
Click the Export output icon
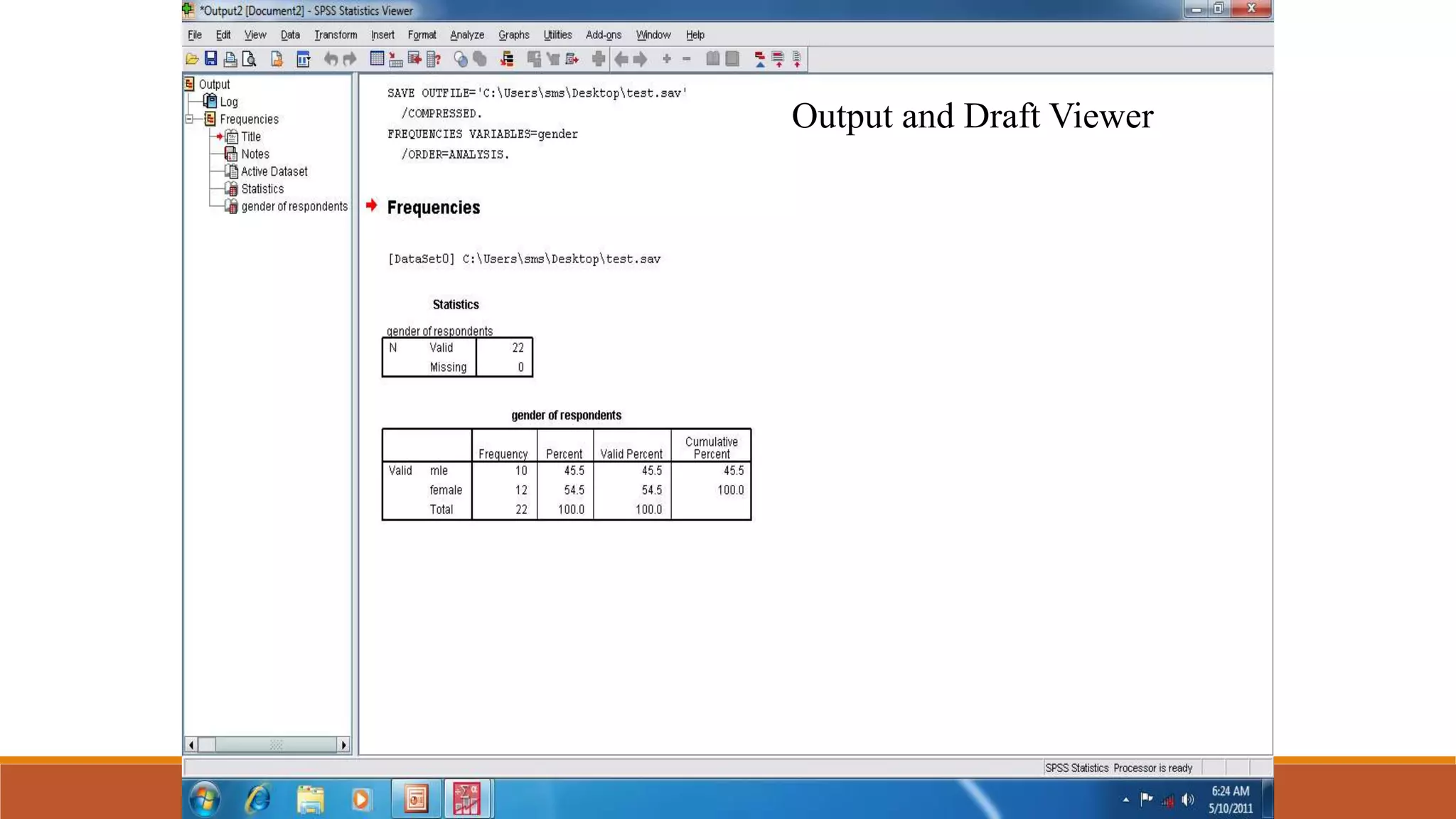pos(277,60)
